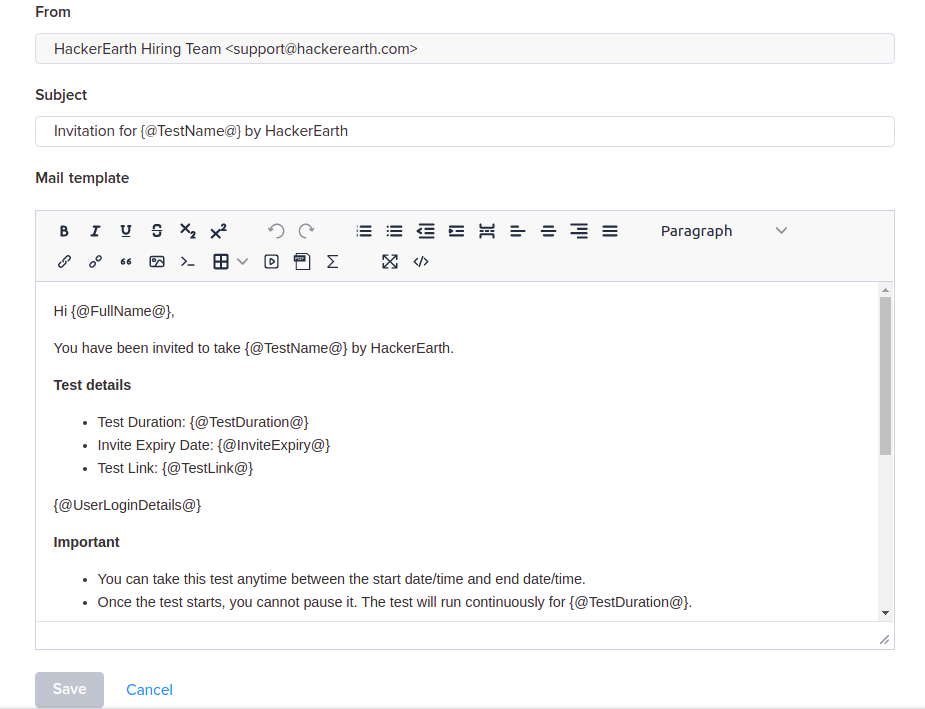Viewport: 925px width, 709px height.
Task: Click the 'Invite Expiry Date' bullet
Action: pos(214,445)
